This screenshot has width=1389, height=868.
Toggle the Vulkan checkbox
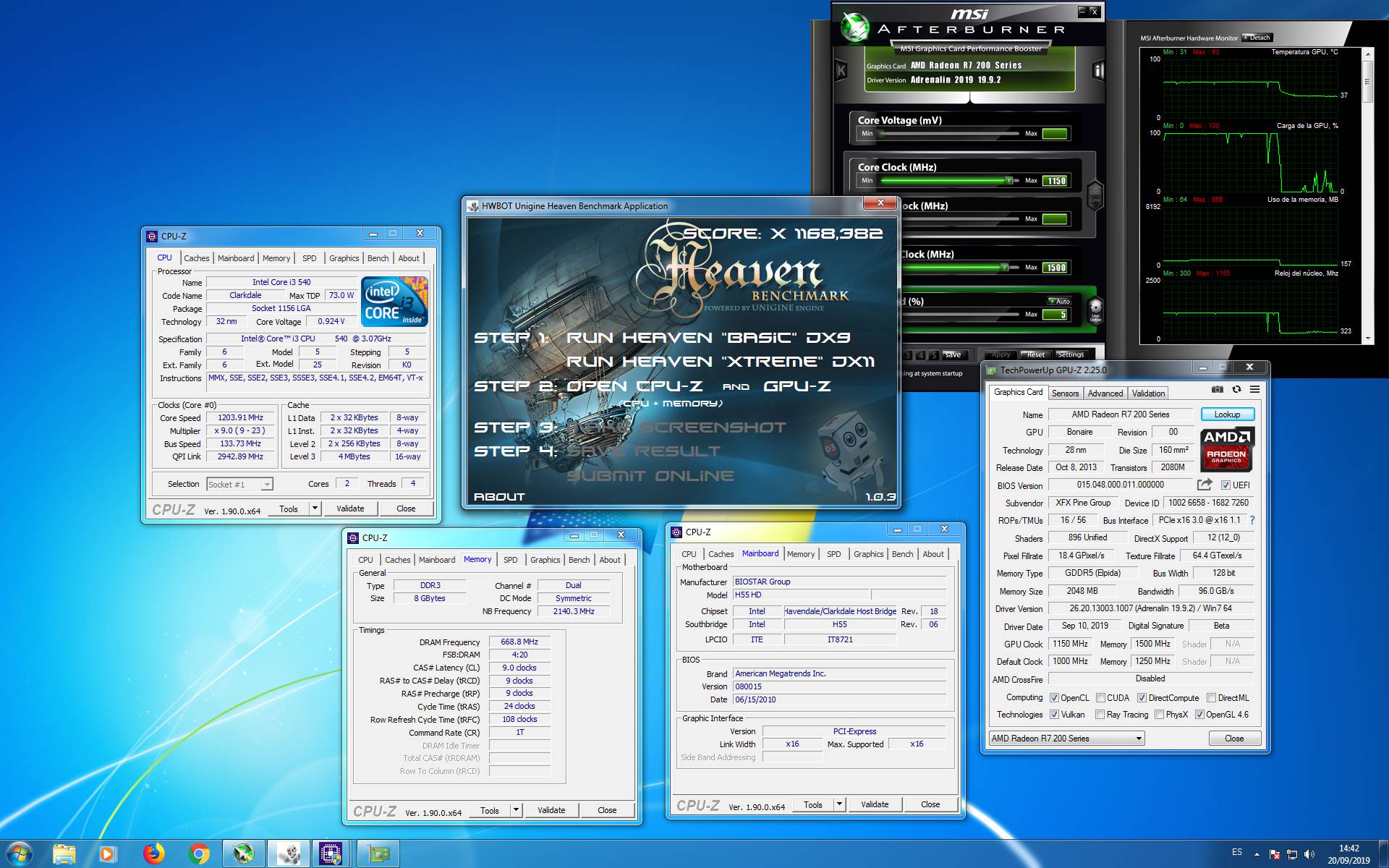point(1055,715)
